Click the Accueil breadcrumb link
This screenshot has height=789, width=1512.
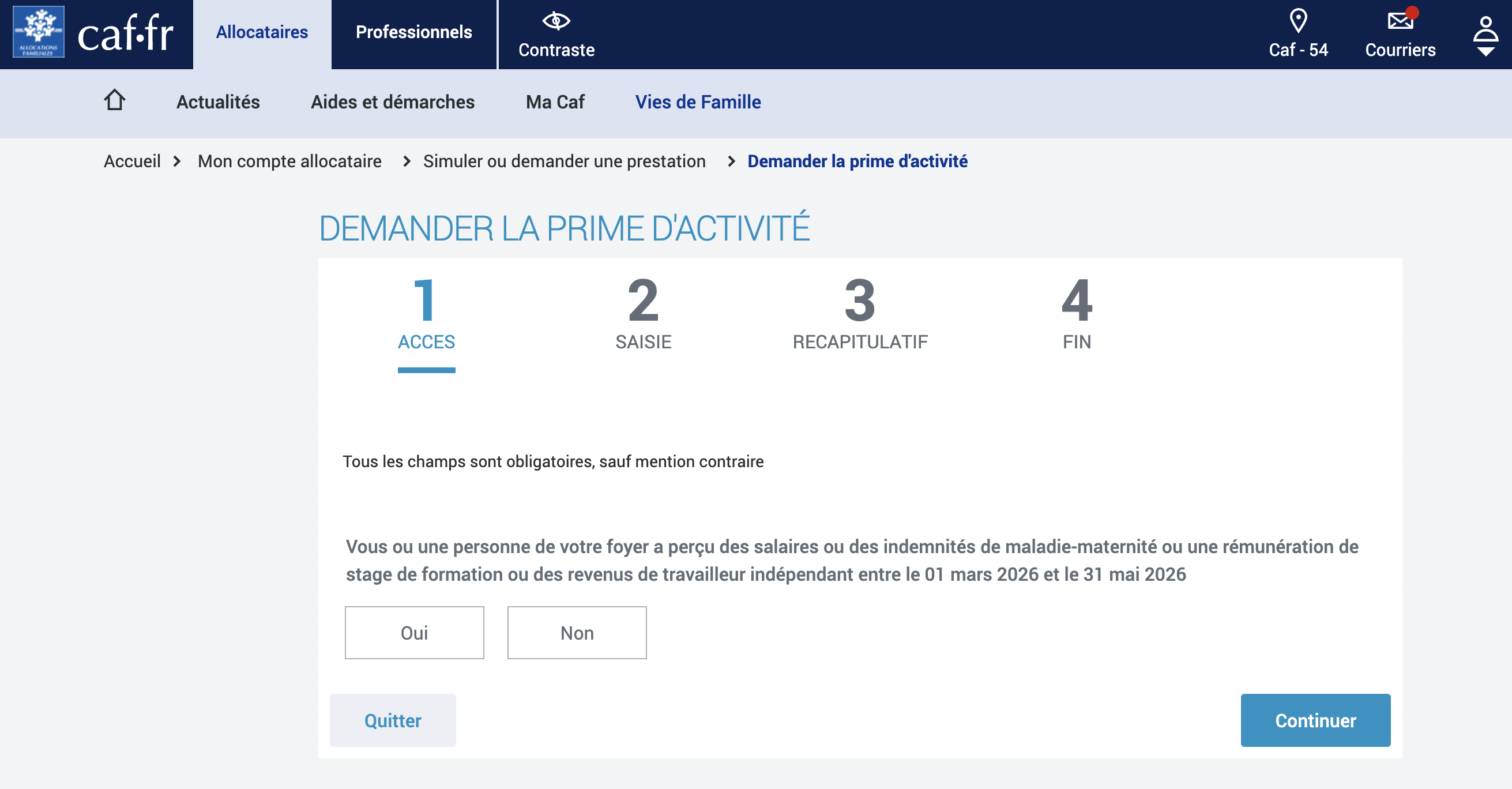132,161
